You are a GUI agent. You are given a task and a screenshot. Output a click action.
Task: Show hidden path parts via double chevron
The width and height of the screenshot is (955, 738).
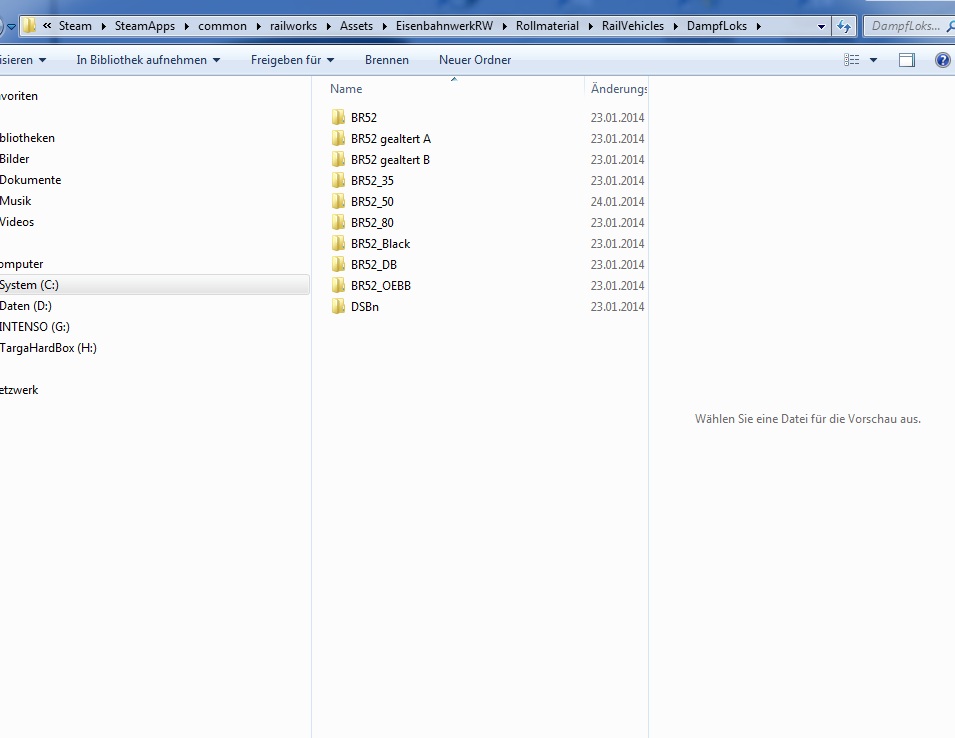click(x=47, y=26)
